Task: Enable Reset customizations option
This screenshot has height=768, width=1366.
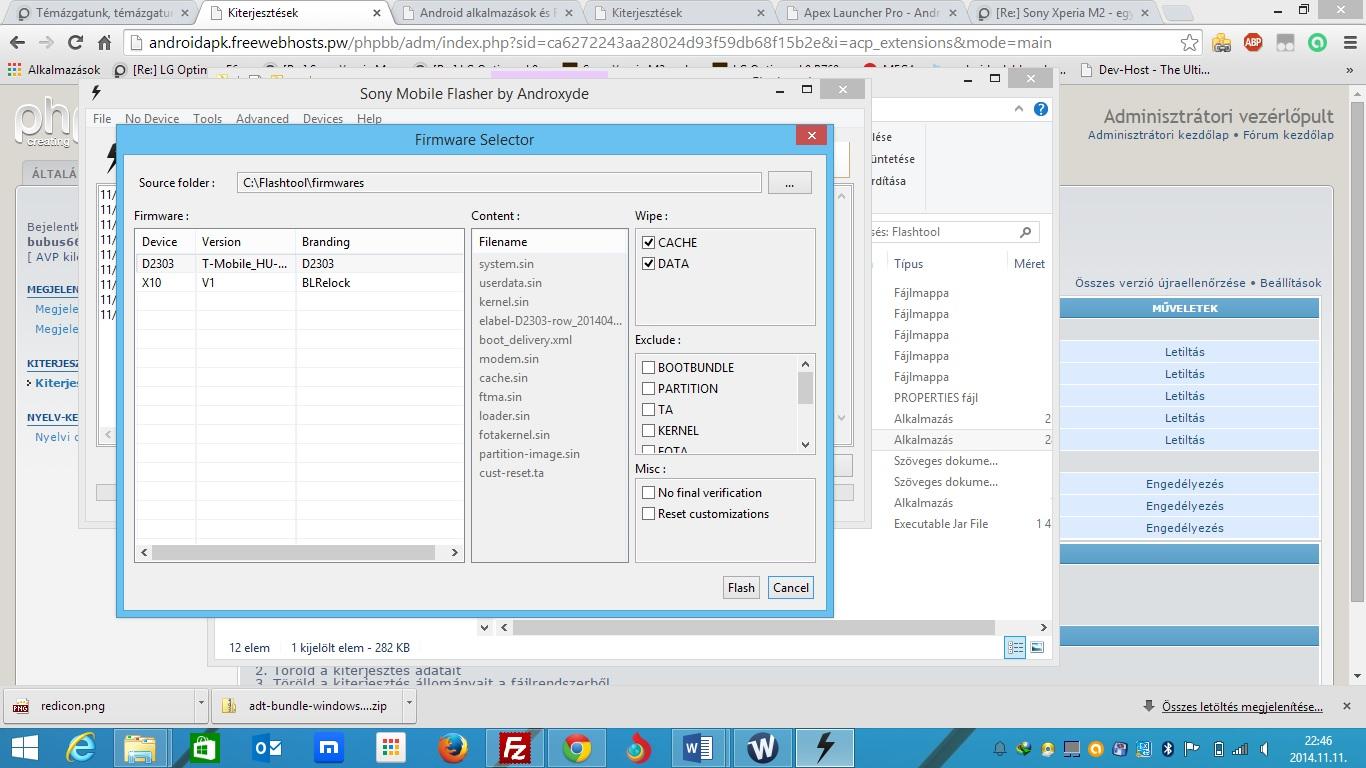Action: [649, 514]
